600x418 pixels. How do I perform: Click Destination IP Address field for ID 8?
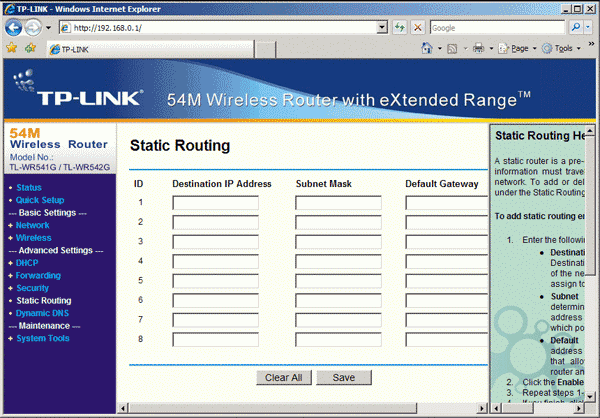215,340
